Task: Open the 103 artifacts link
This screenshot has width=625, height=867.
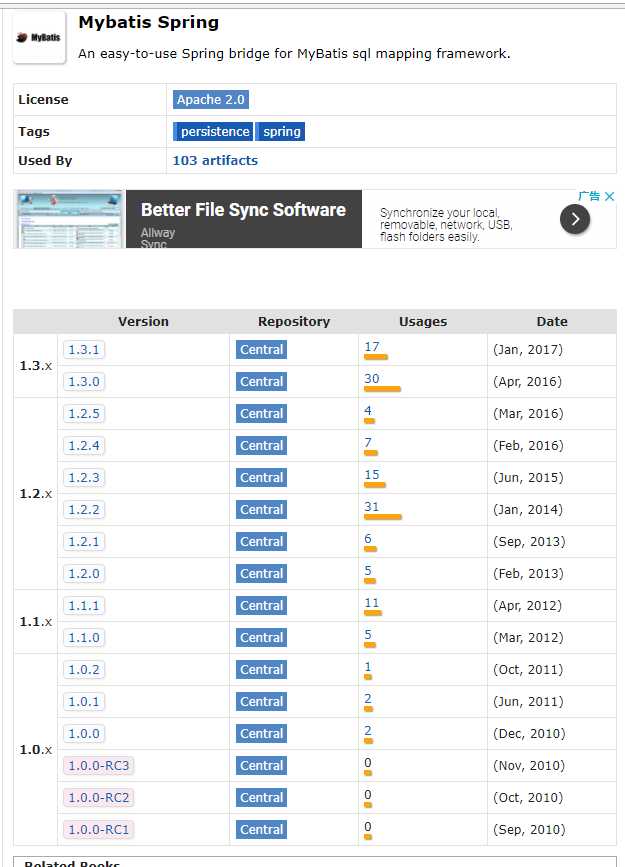Action: 215,160
